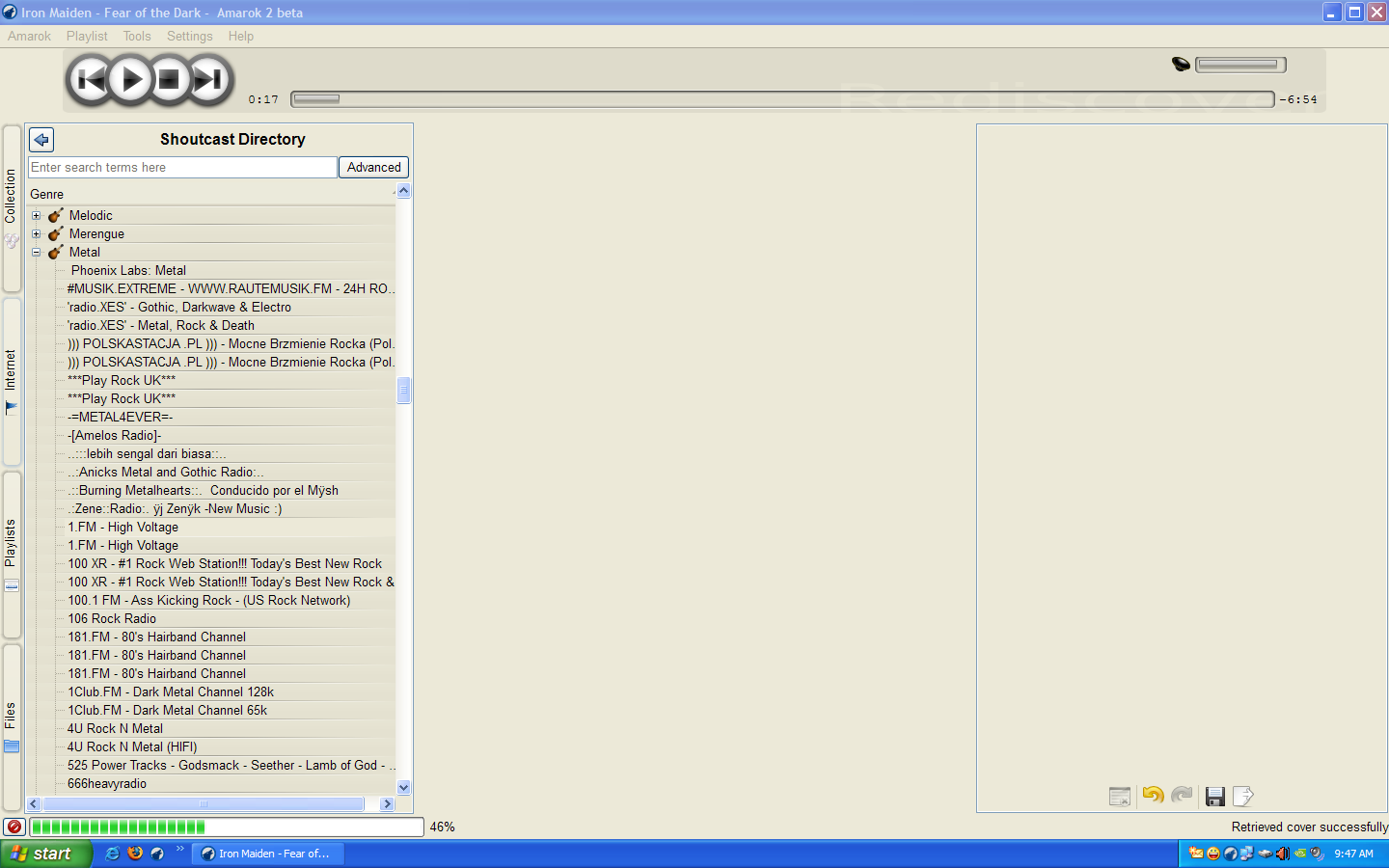
Task: Click the export playlist page icon
Action: tap(1244, 796)
